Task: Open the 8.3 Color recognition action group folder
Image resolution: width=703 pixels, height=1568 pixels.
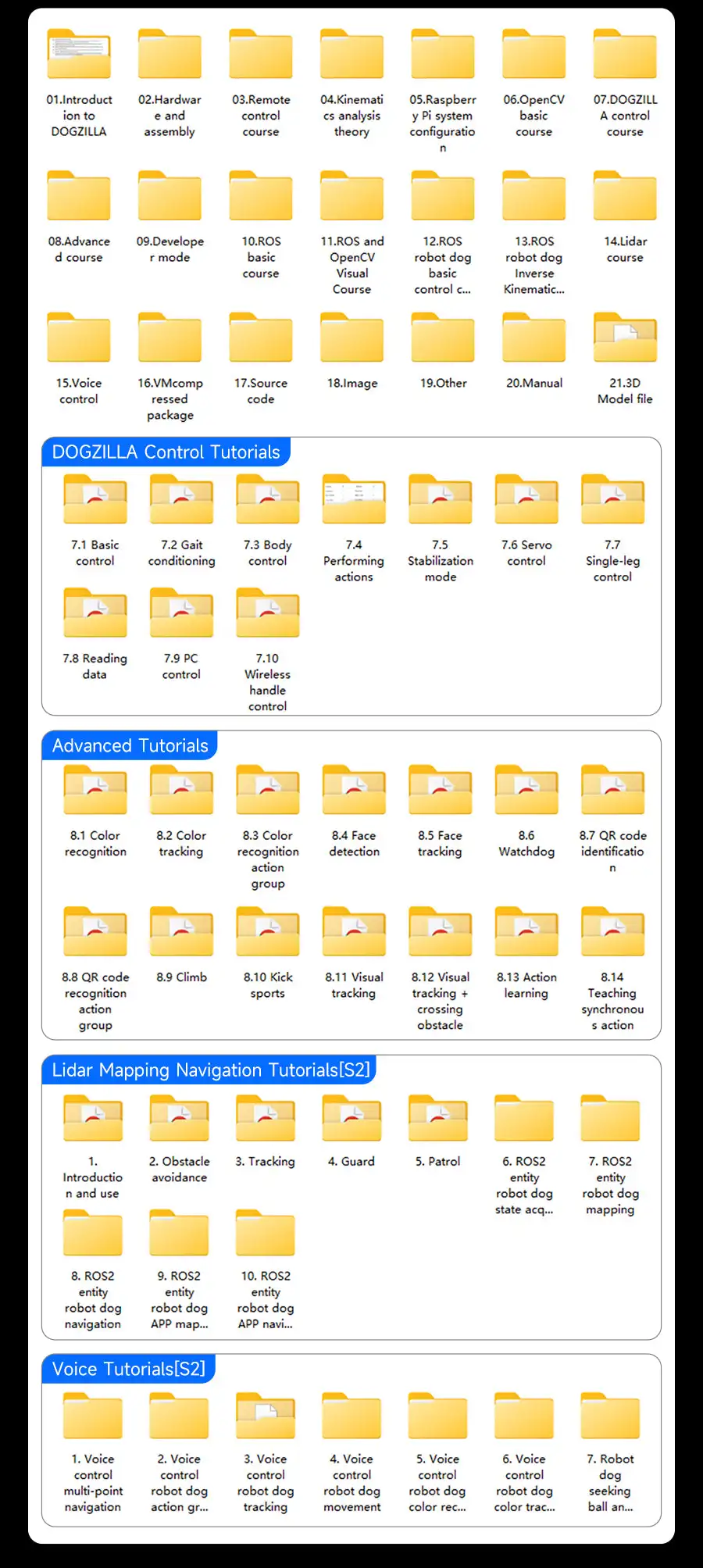Action: click(268, 790)
